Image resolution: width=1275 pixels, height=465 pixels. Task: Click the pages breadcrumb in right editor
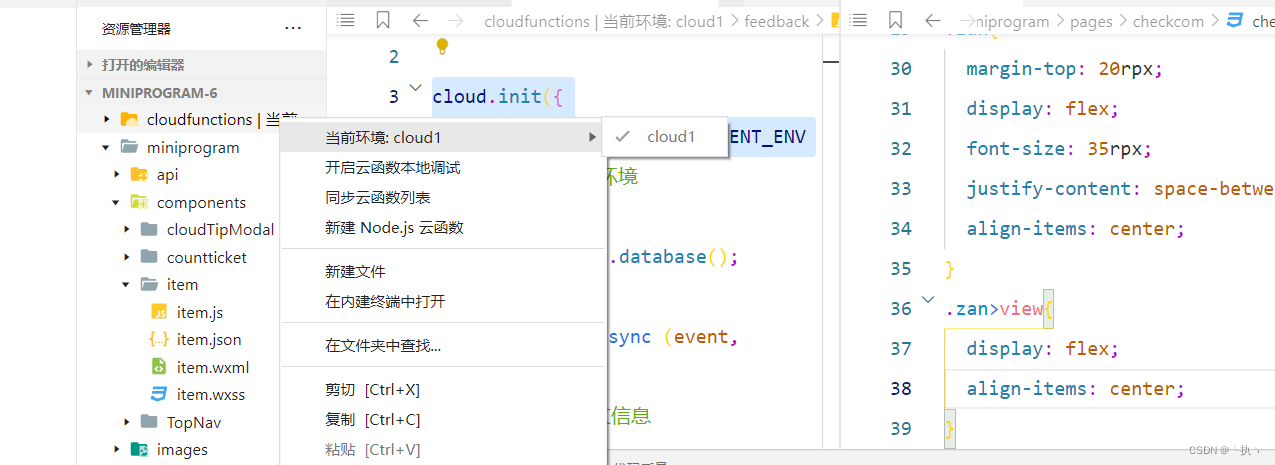pyautogui.click(x=1090, y=21)
